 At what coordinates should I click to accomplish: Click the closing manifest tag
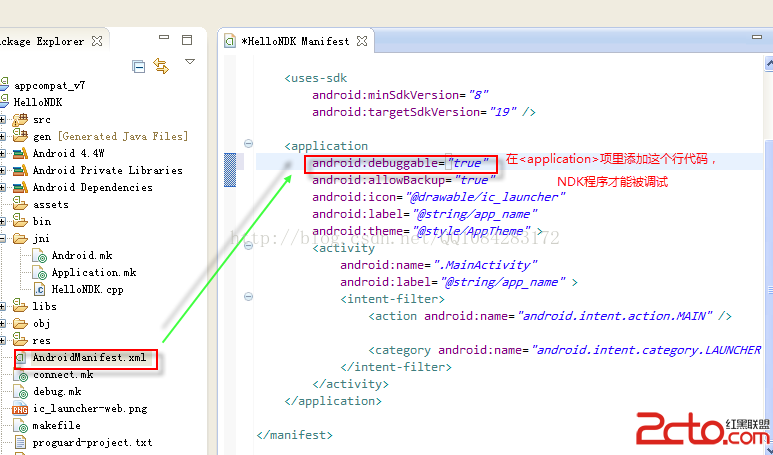[x=294, y=435]
